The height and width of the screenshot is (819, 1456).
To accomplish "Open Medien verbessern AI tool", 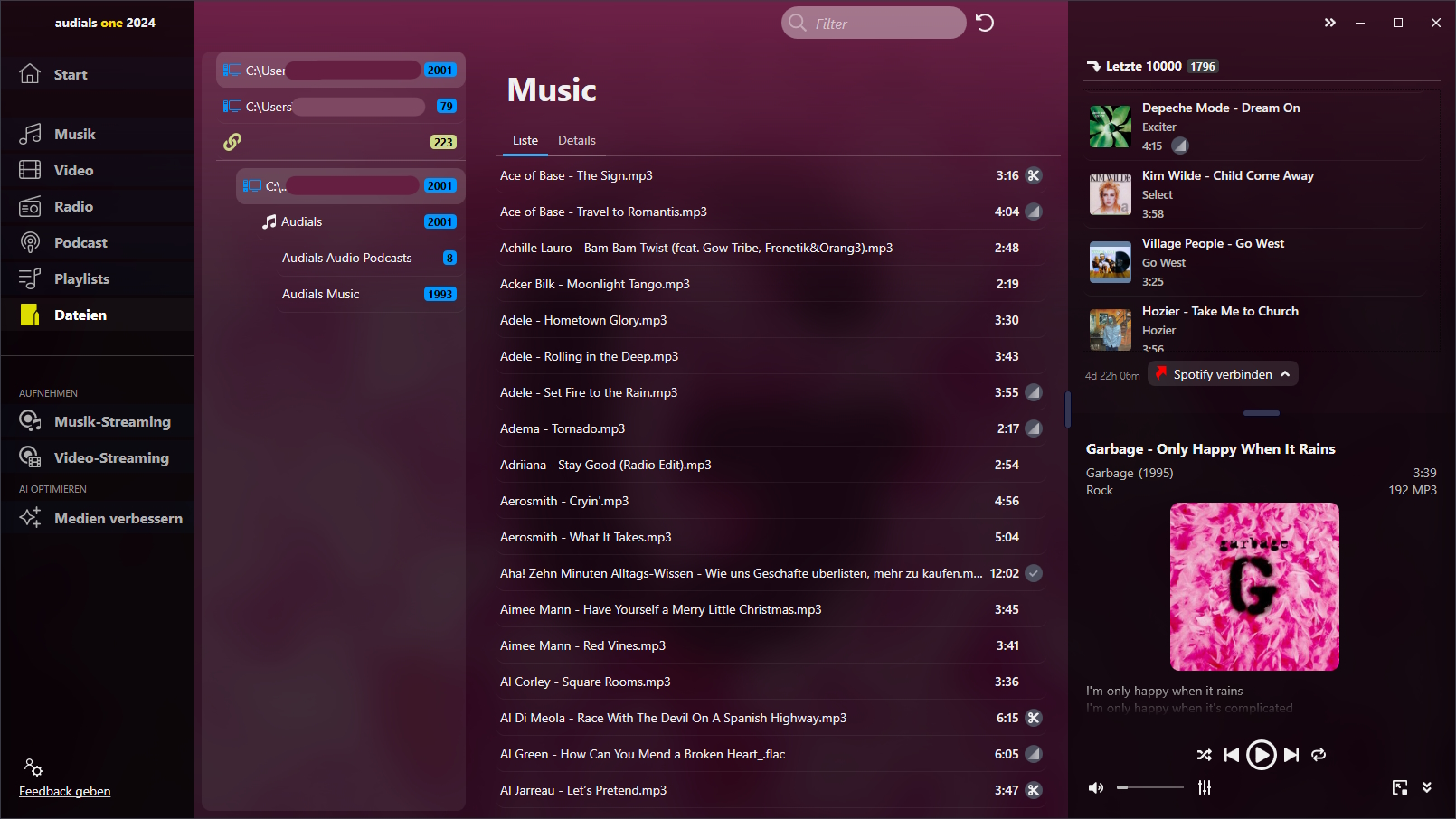I will pyautogui.click(x=98, y=518).
